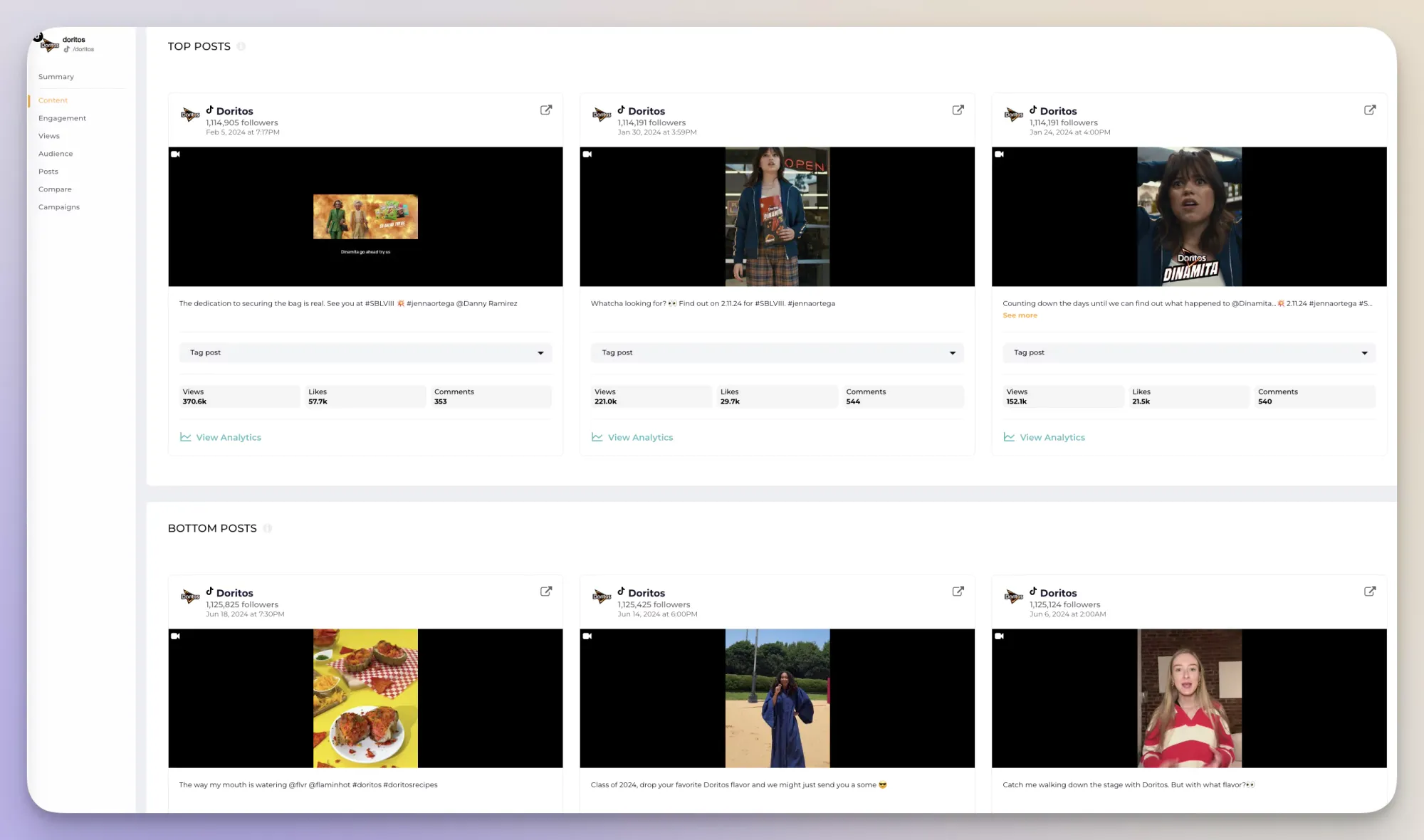Click video camera icon on Jun 6 thumbnail
The height and width of the screenshot is (840, 1424).
coord(1000,636)
